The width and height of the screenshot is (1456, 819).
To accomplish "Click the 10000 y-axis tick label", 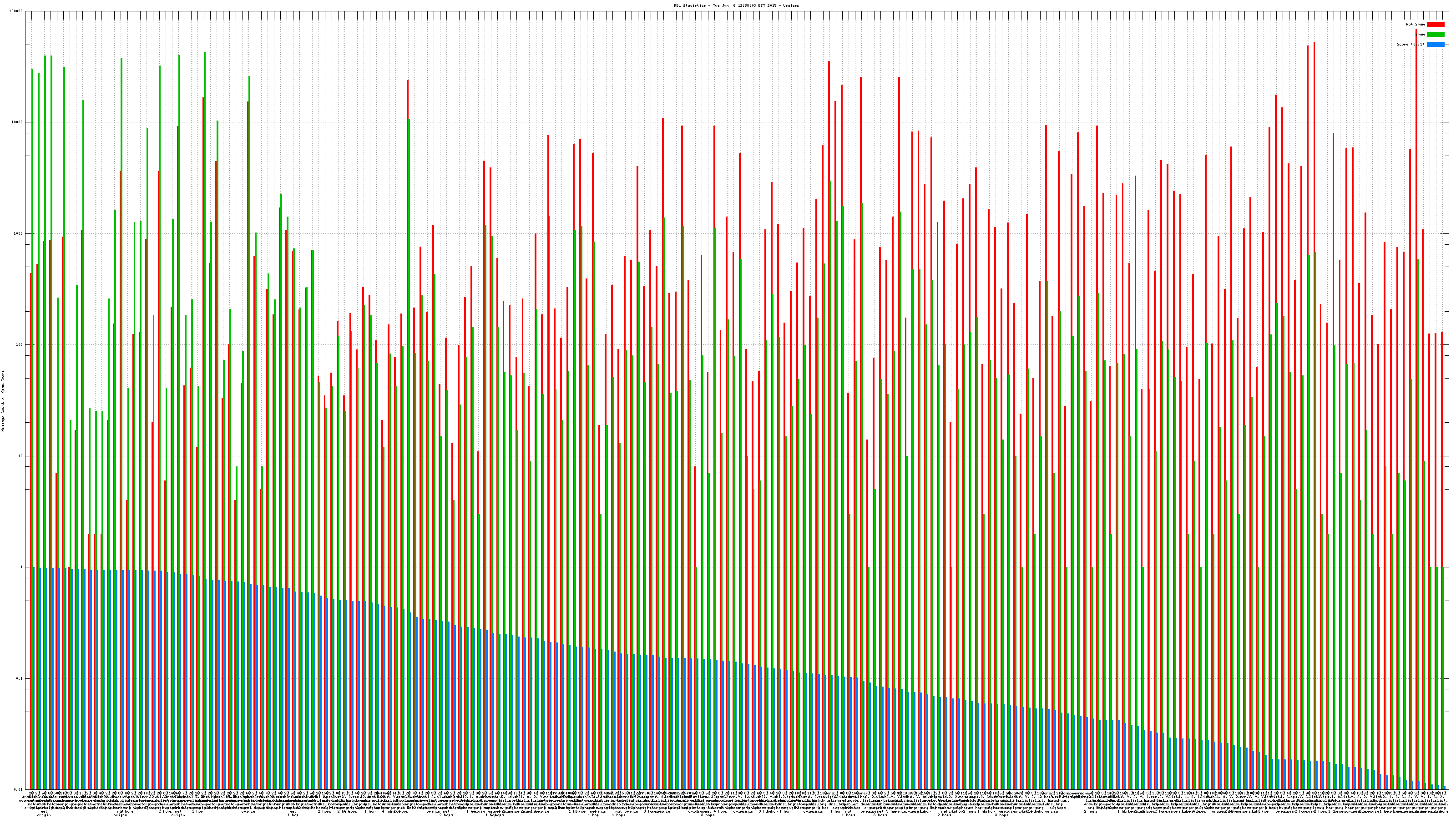I will 18,123.
